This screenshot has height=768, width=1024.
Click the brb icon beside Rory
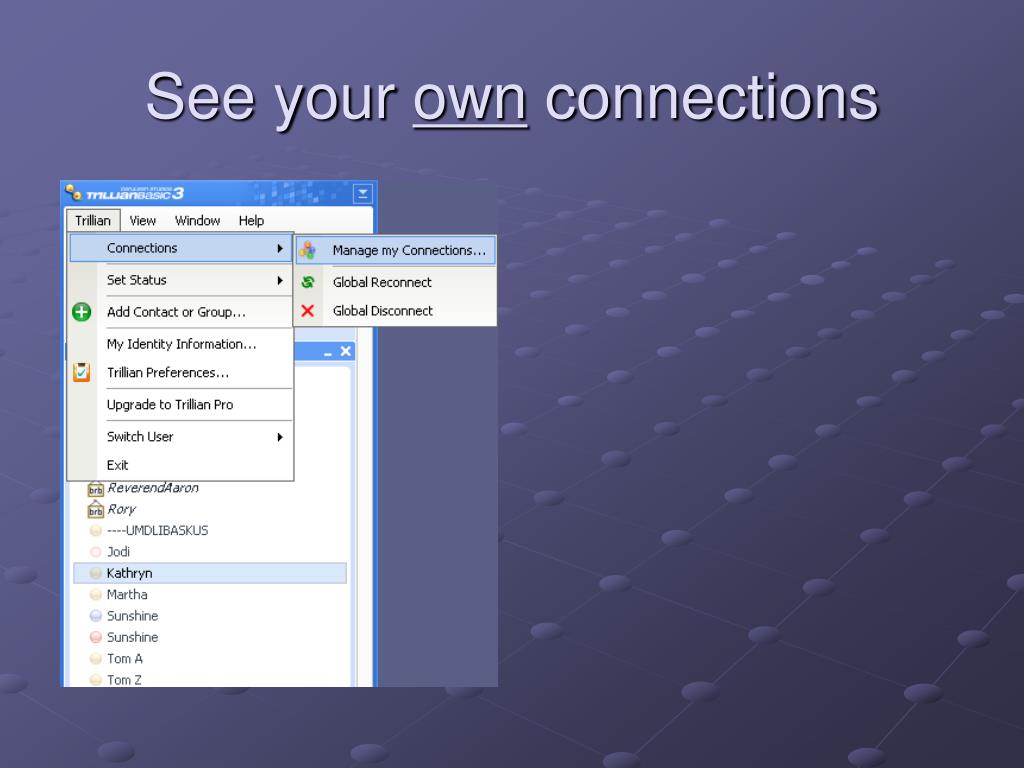95,510
